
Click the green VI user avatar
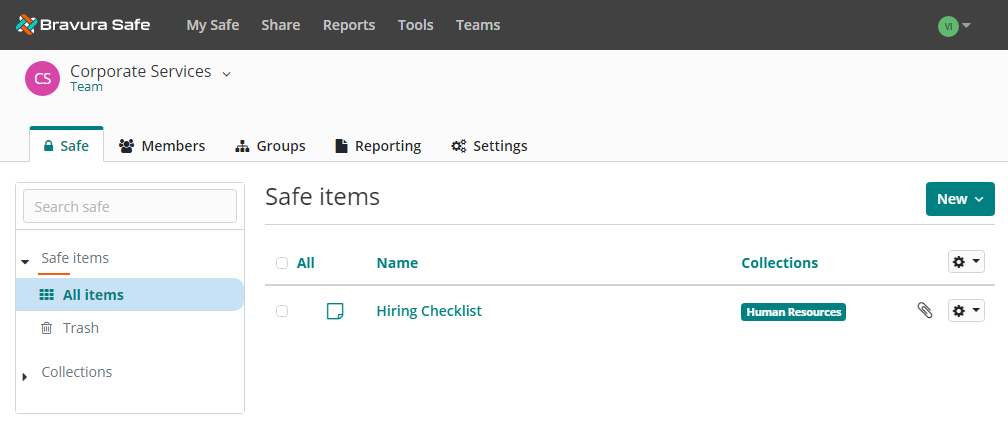pyautogui.click(x=948, y=26)
